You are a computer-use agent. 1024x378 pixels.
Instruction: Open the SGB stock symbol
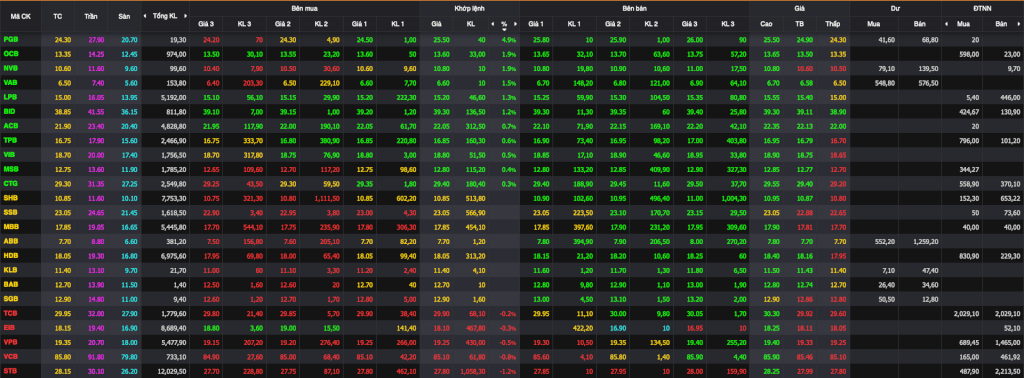(x=11, y=298)
